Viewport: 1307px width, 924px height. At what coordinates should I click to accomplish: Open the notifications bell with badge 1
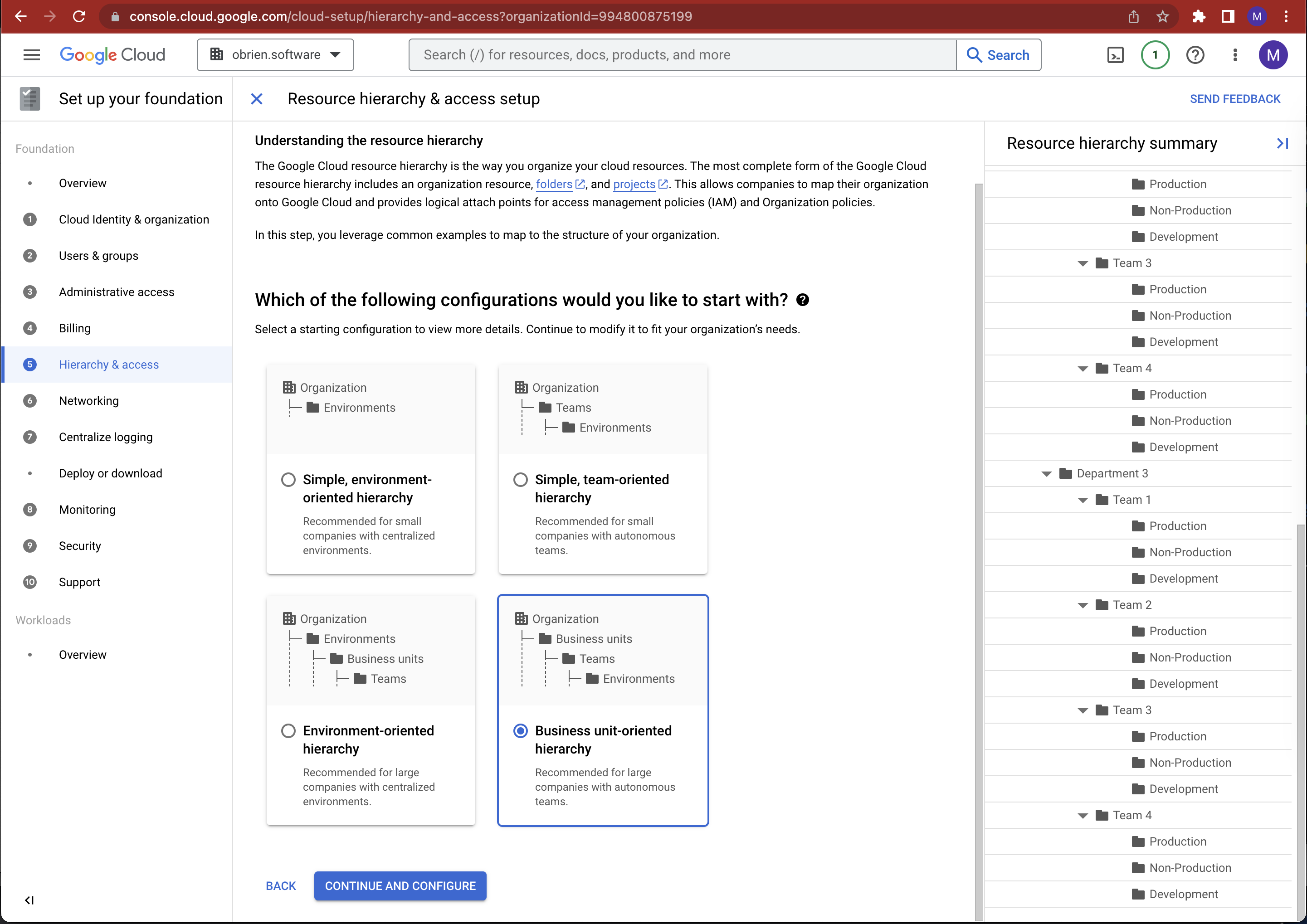tap(1155, 54)
